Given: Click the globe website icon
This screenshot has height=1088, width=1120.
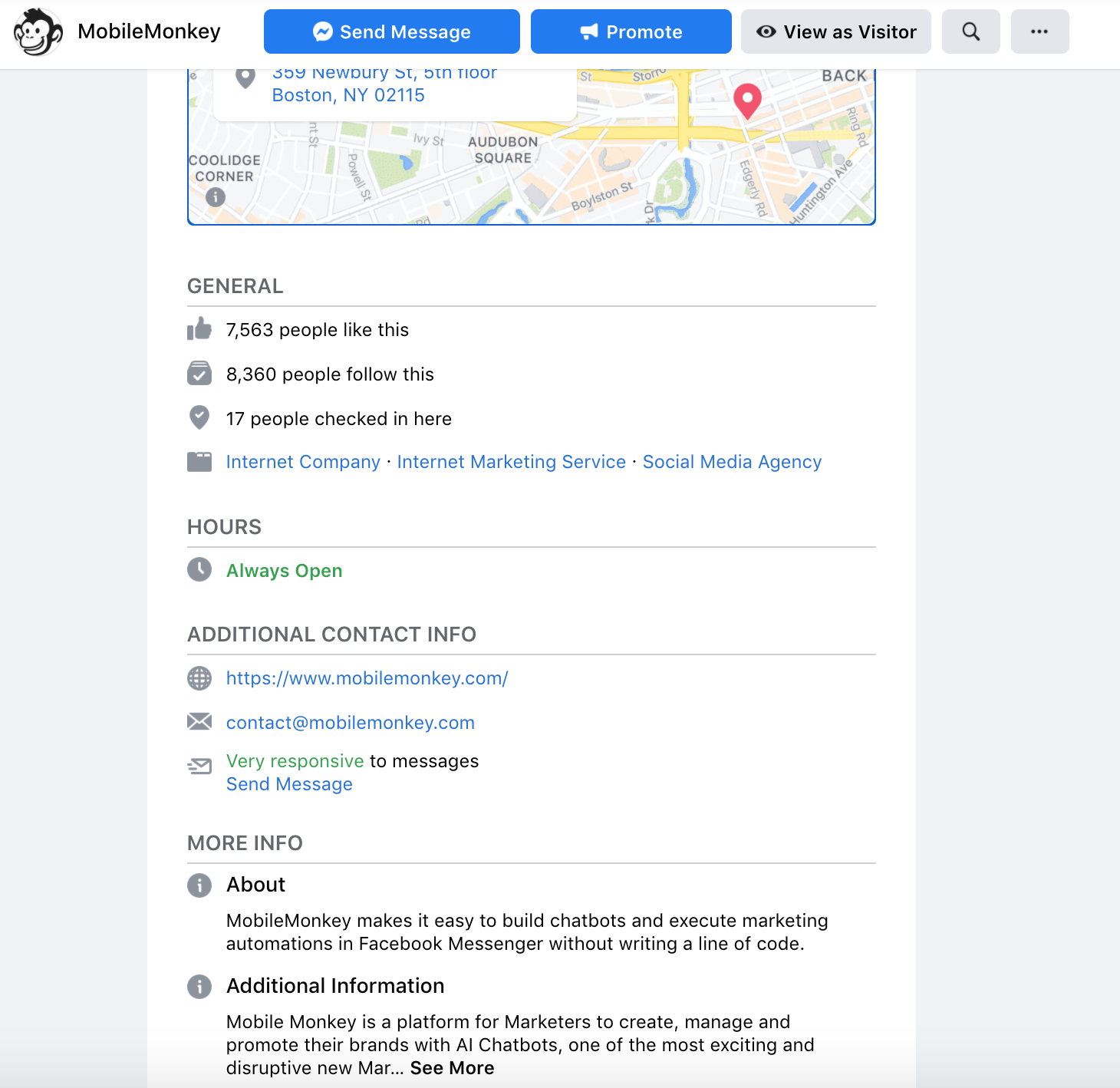Looking at the screenshot, I should pos(199,678).
